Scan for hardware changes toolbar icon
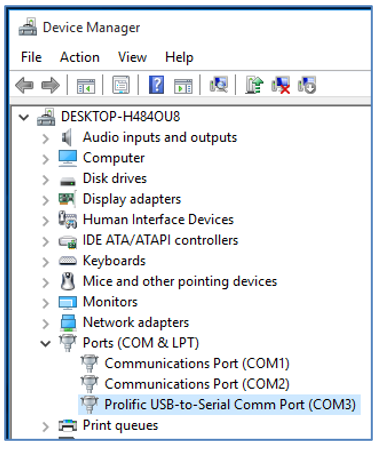The height and width of the screenshot is (449, 378). click(x=219, y=85)
